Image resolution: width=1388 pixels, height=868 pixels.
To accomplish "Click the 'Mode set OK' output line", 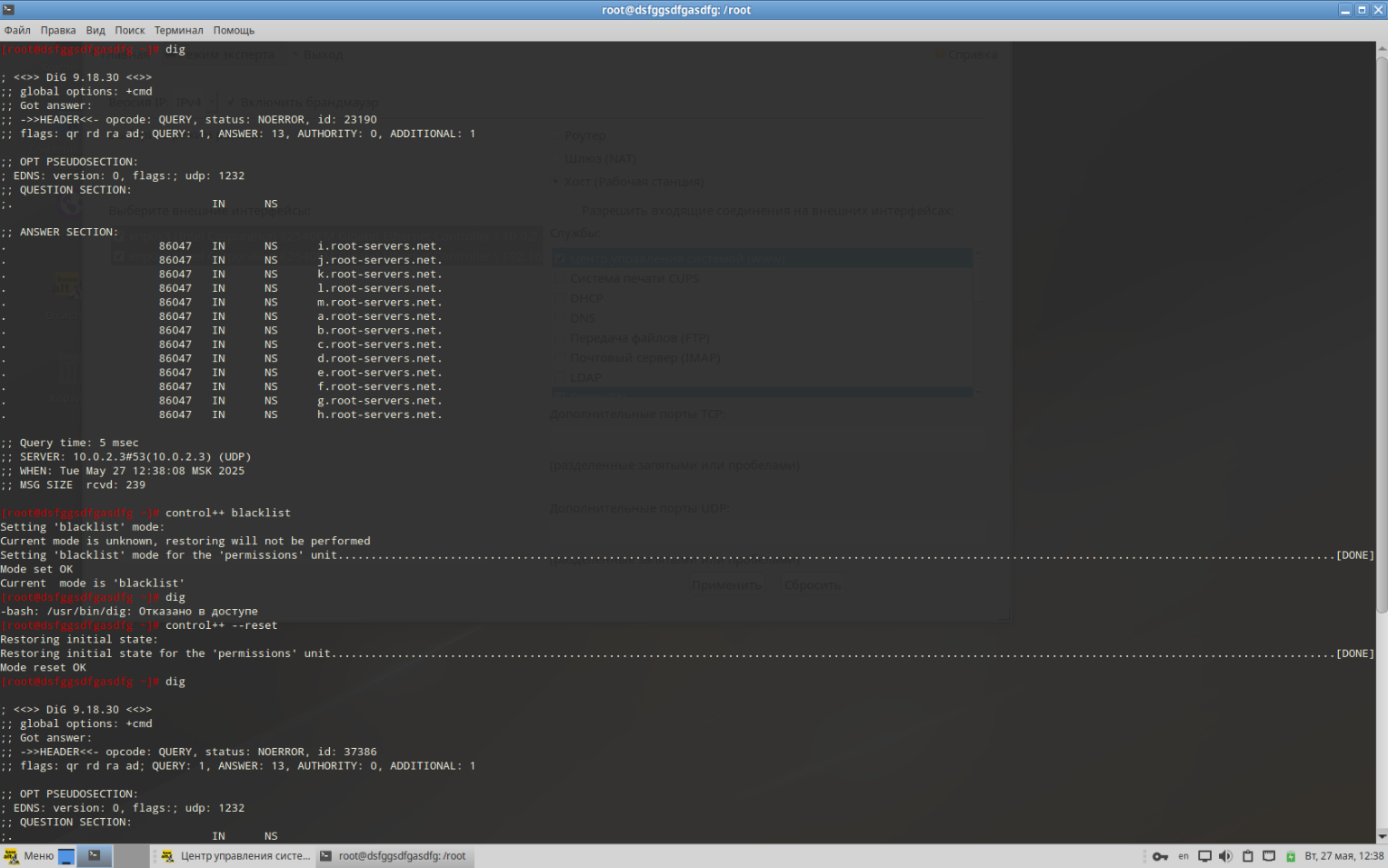I will pos(36,570).
